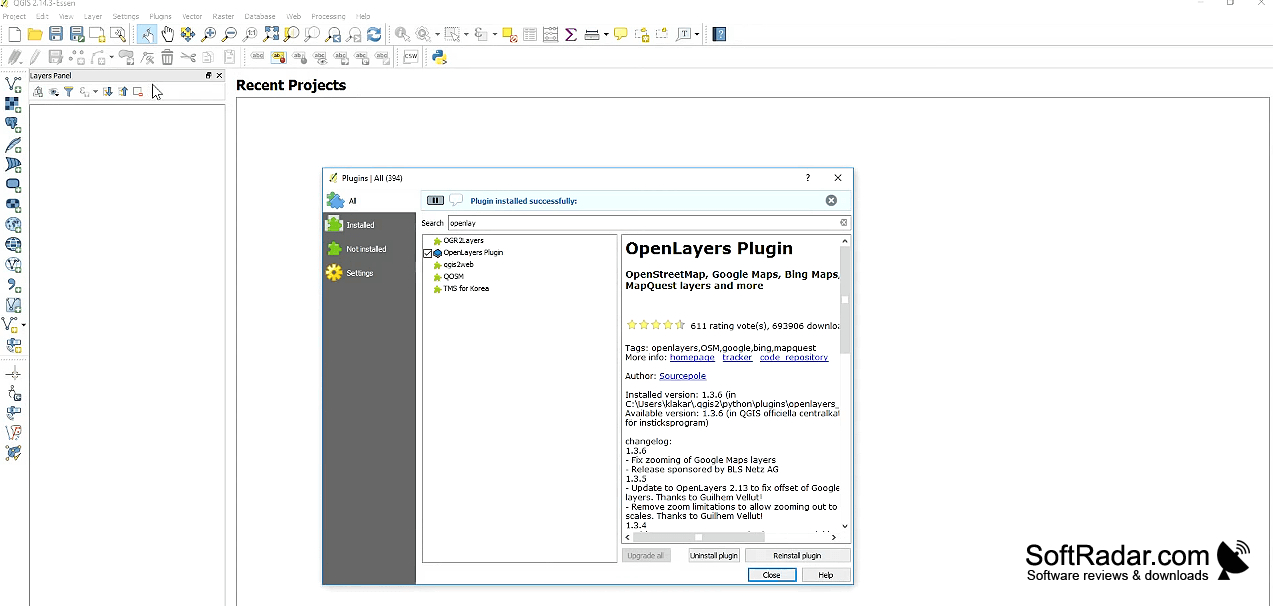
Task: Open the Plugins menu
Action: (160, 17)
